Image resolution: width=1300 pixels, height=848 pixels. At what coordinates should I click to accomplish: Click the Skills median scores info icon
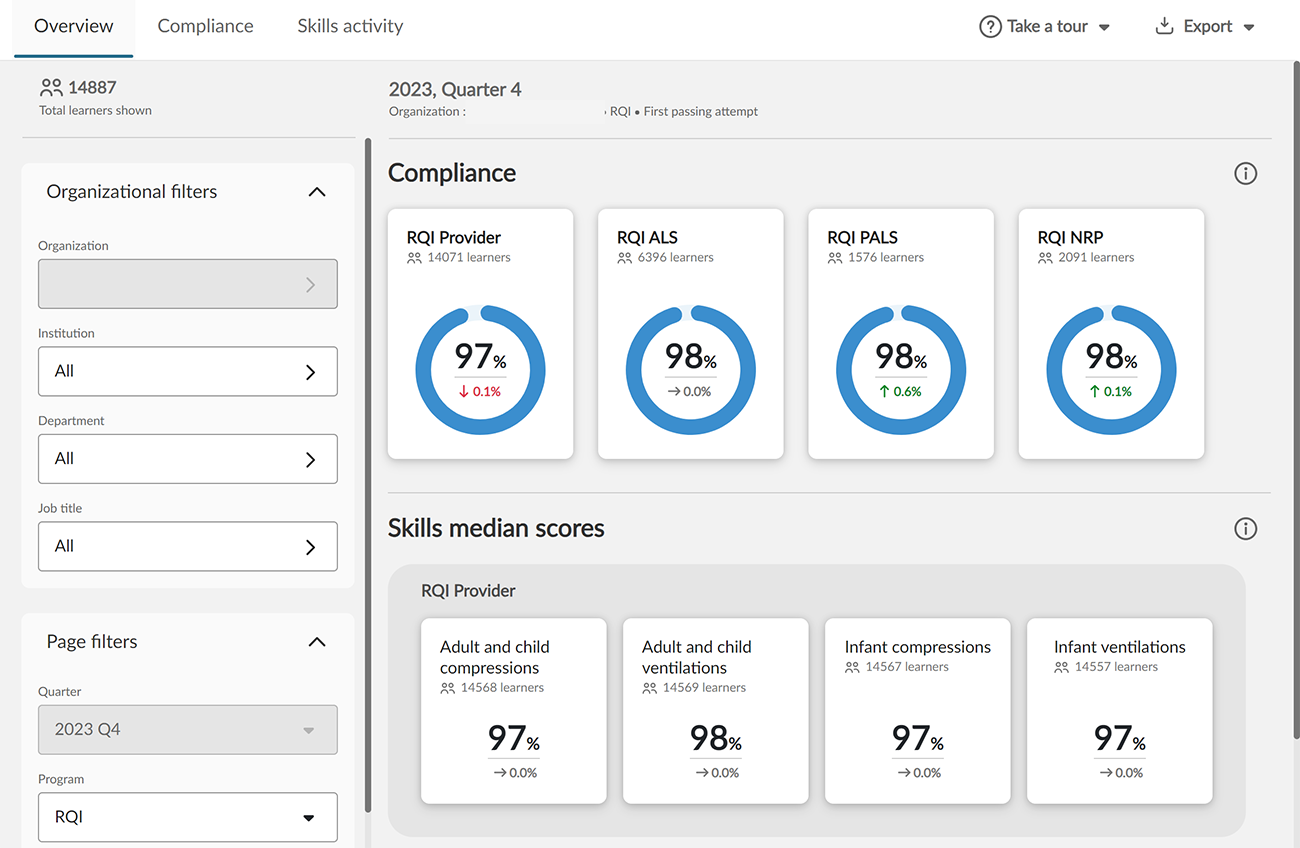1245,529
